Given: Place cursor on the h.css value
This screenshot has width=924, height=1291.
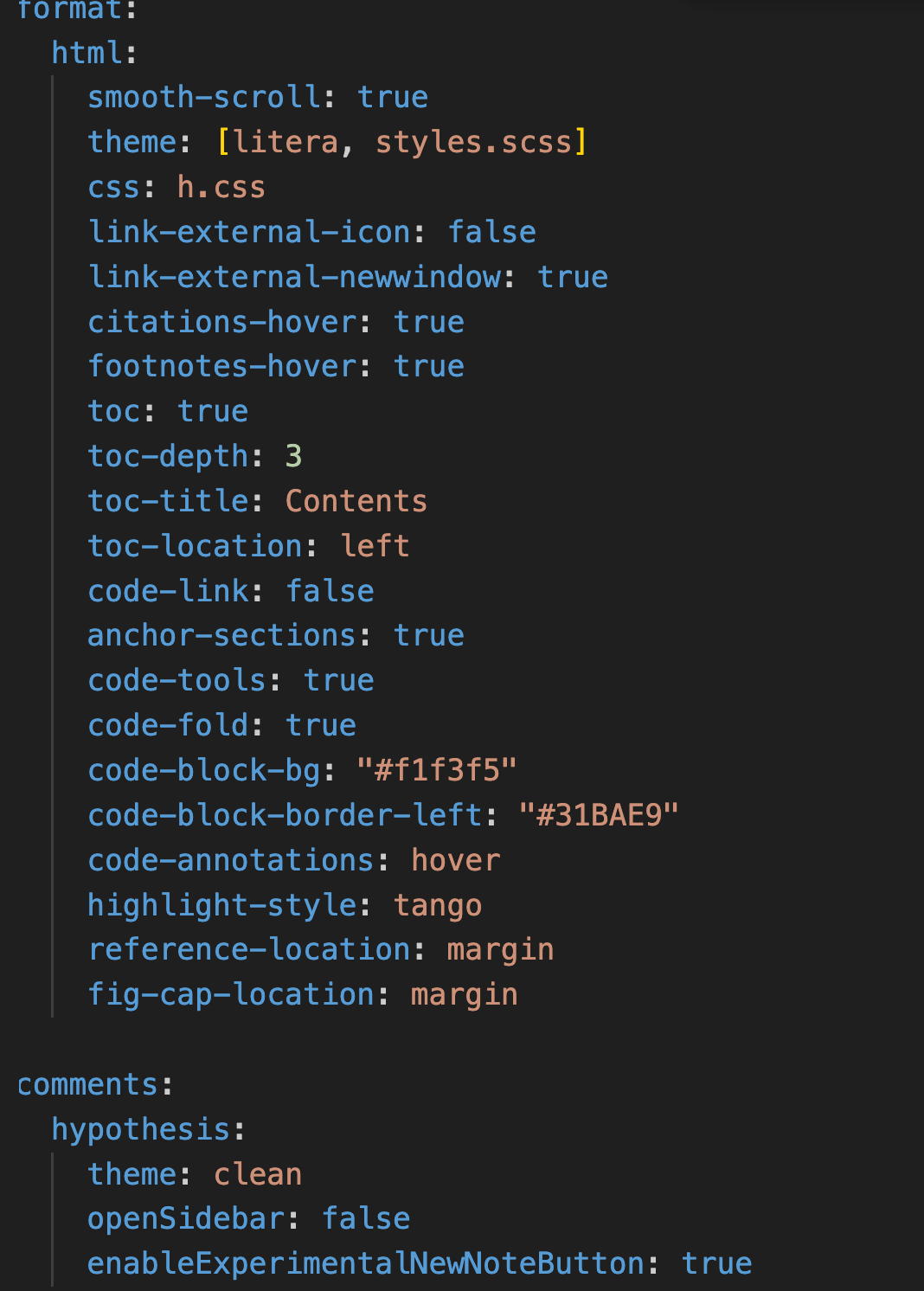Looking at the screenshot, I should [221, 187].
